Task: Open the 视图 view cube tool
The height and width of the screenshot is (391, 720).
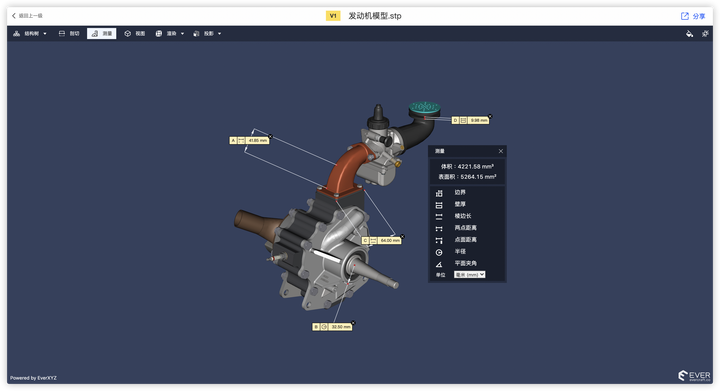Action: pyautogui.click(x=135, y=34)
